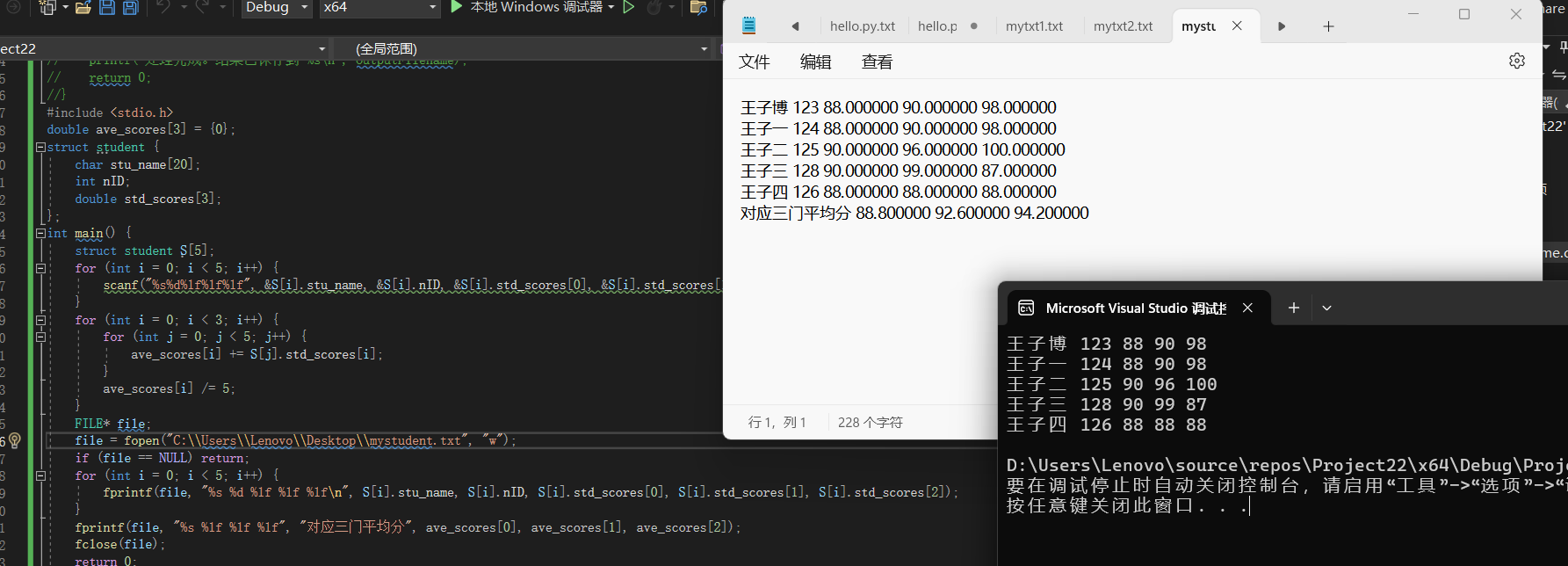
Task: Click the unsaved dot on hello.p tab
Action: pos(973,26)
